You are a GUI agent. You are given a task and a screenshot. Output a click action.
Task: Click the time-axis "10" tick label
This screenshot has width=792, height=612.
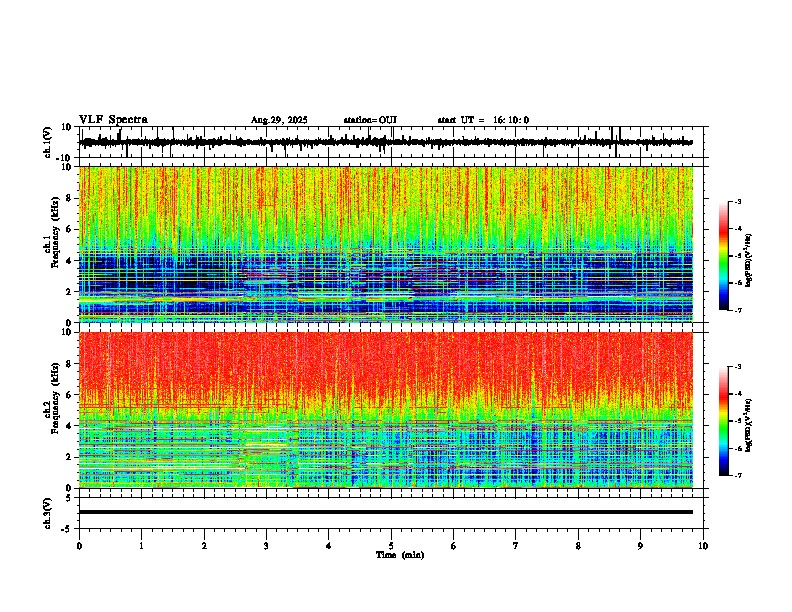point(703,546)
